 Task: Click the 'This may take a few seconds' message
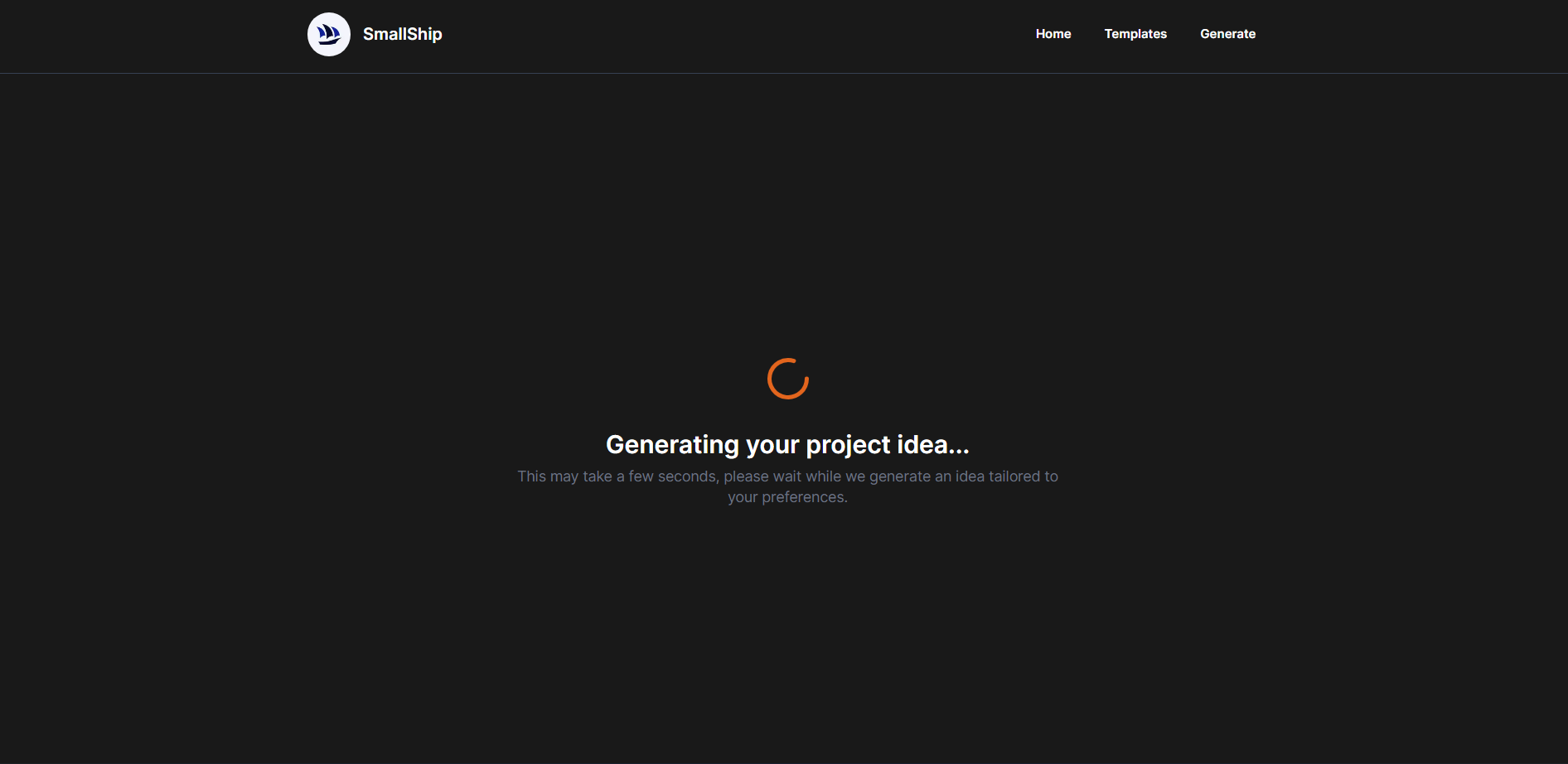point(787,486)
